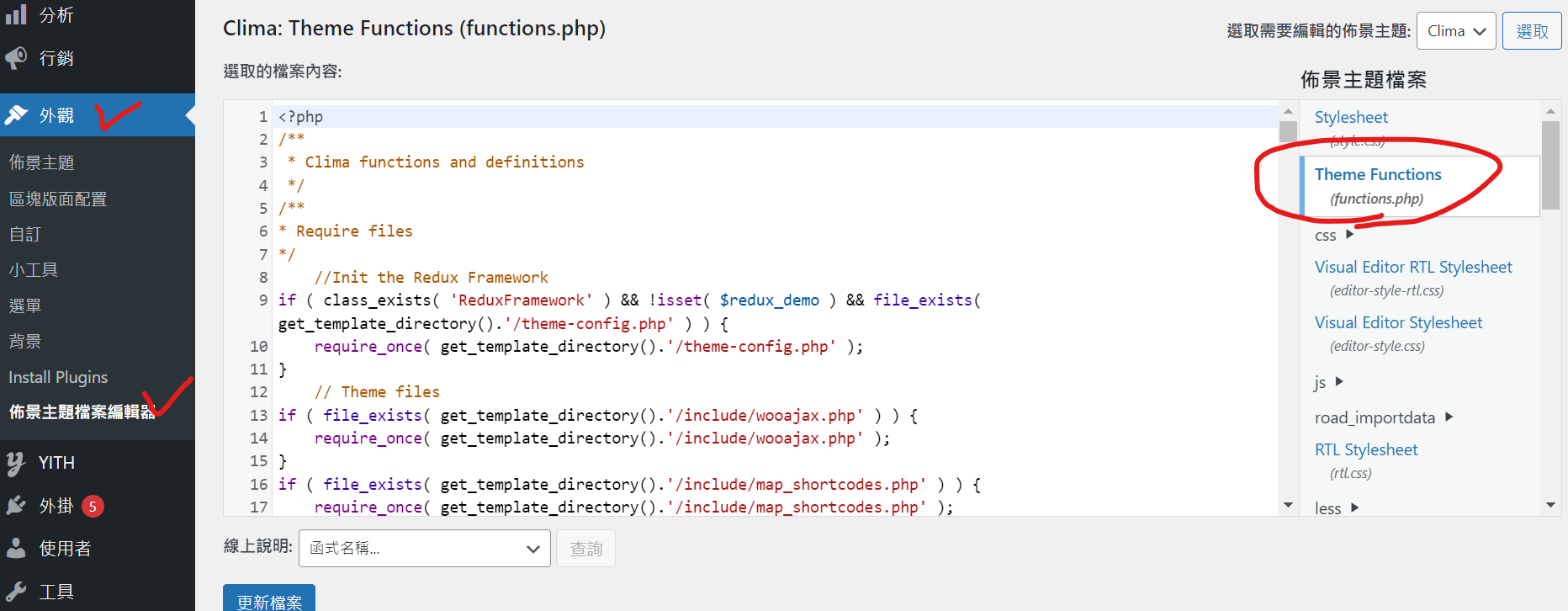
Task: Open the Clima theme selector dropdown
Action: tap(1455, 31)
